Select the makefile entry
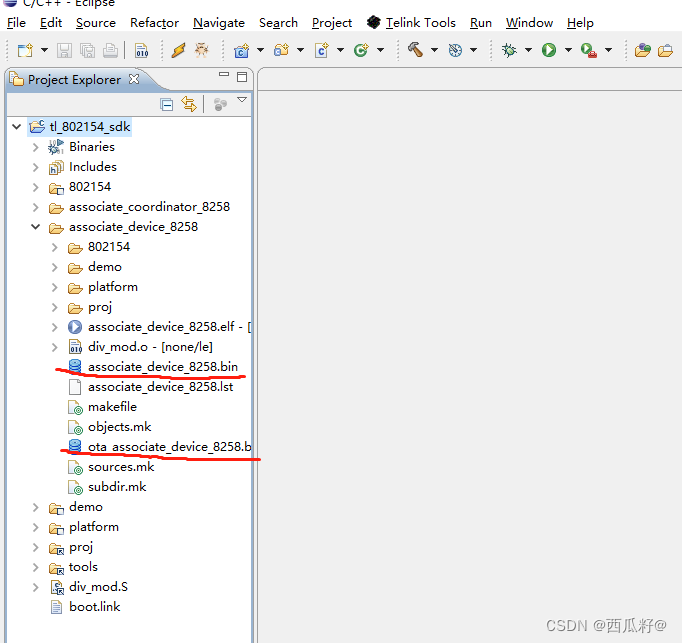682x643 pixels. (x=103, y=407)
